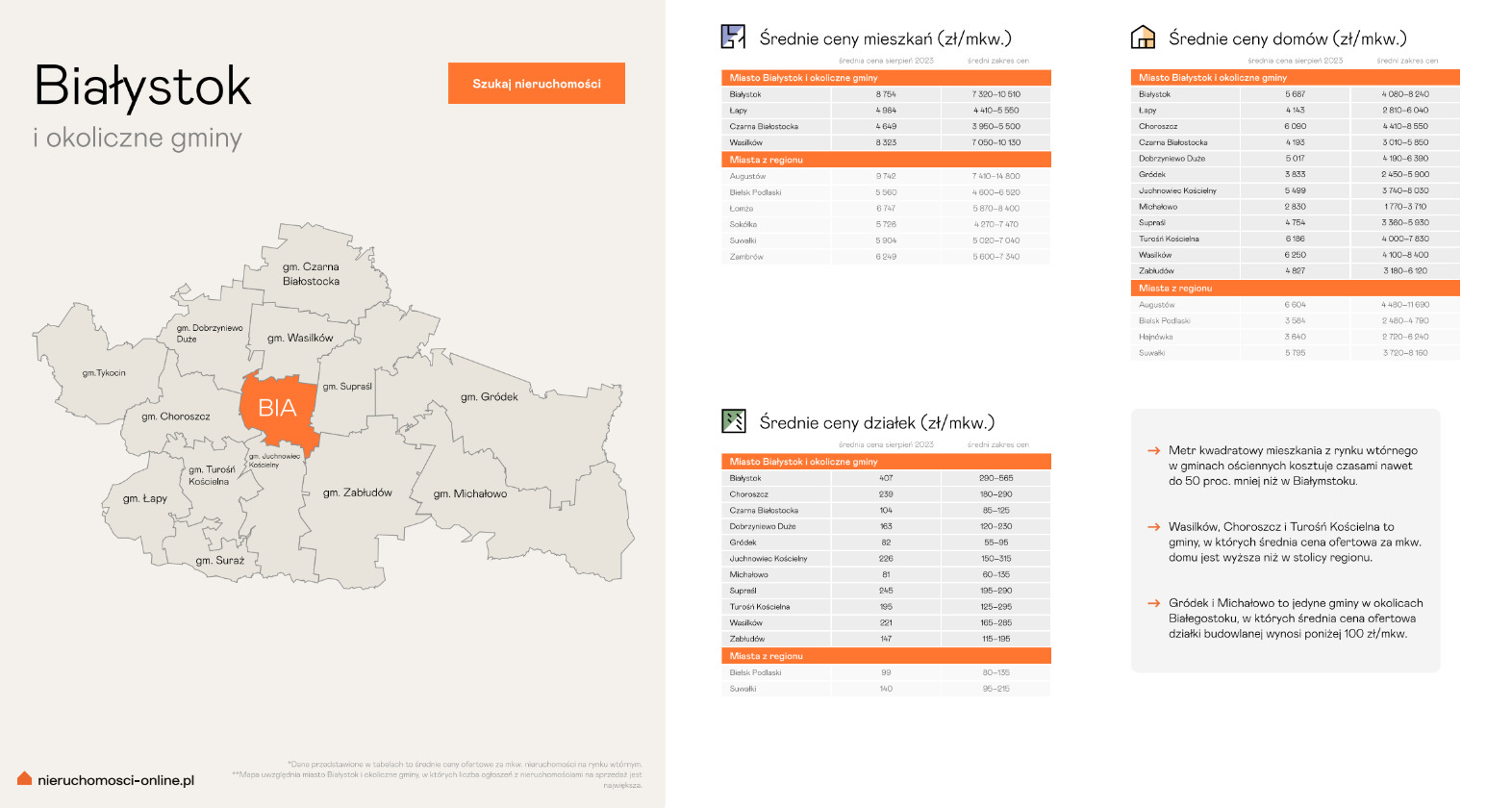Select gm. Zabłudów on the map
Image resolution: width=1512 pixels, height=808 pixels.
pyautogui.click(x=357, y=492)
